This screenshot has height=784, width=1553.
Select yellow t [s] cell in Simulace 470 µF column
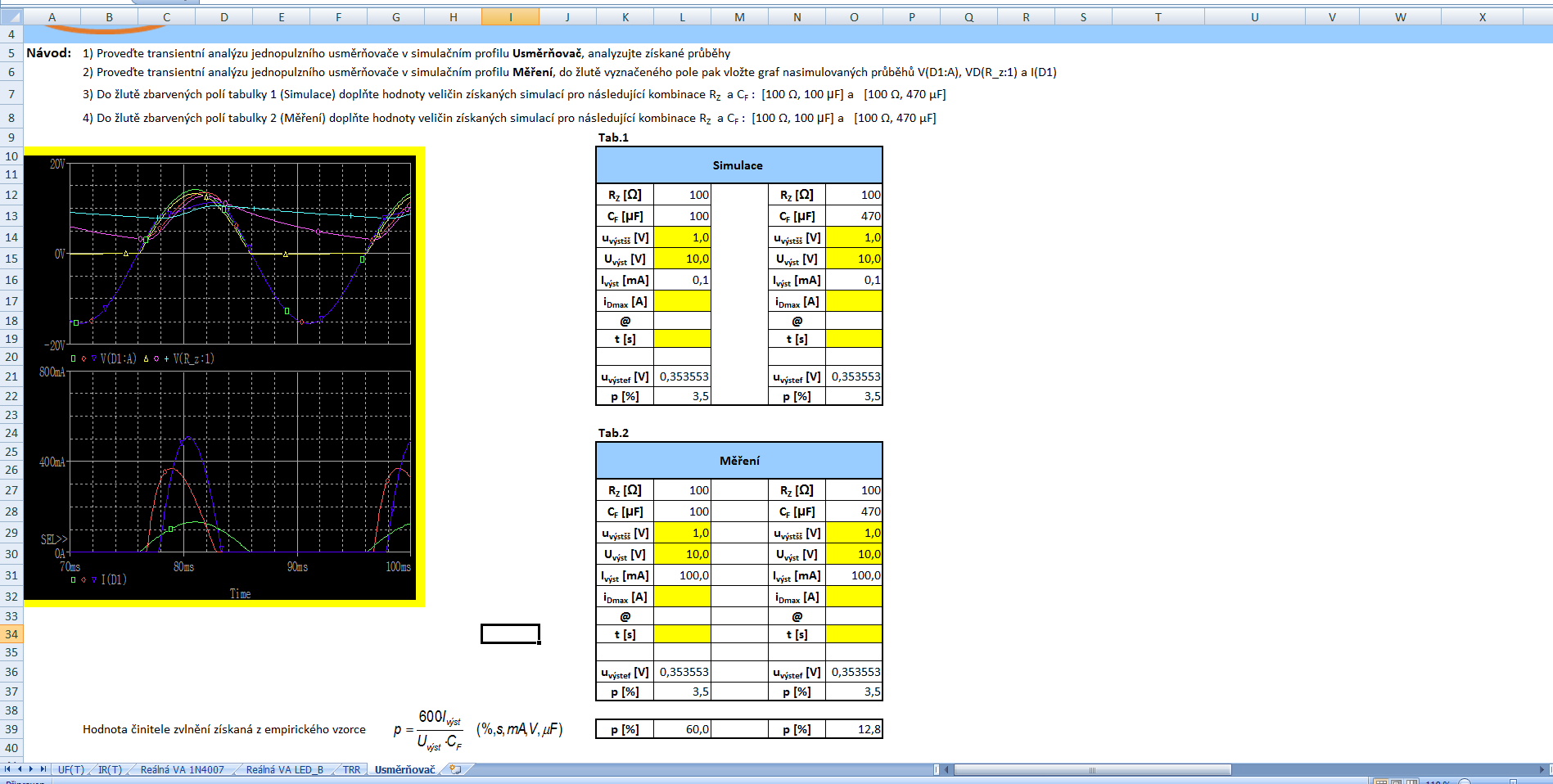pos(854,339)
